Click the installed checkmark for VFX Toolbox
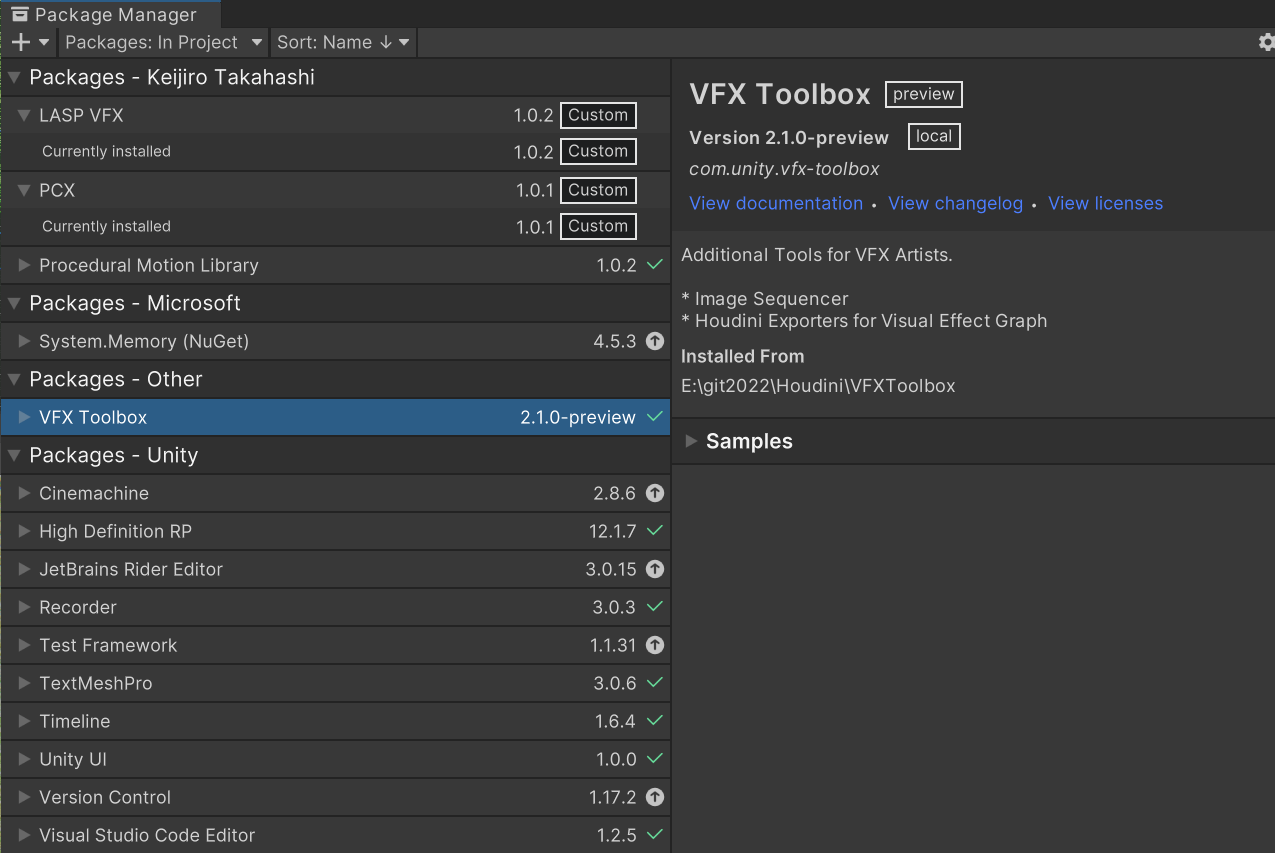Viewport: 1275px width, 853px height. 655,417
